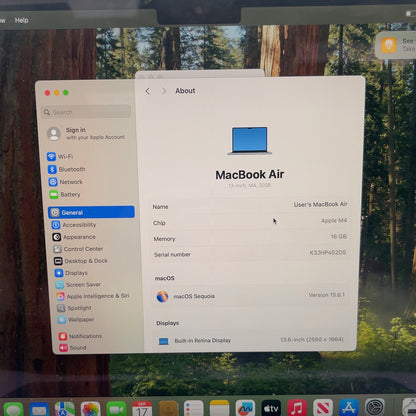Open Bluetooth settings pane

[x=67, y=169]
